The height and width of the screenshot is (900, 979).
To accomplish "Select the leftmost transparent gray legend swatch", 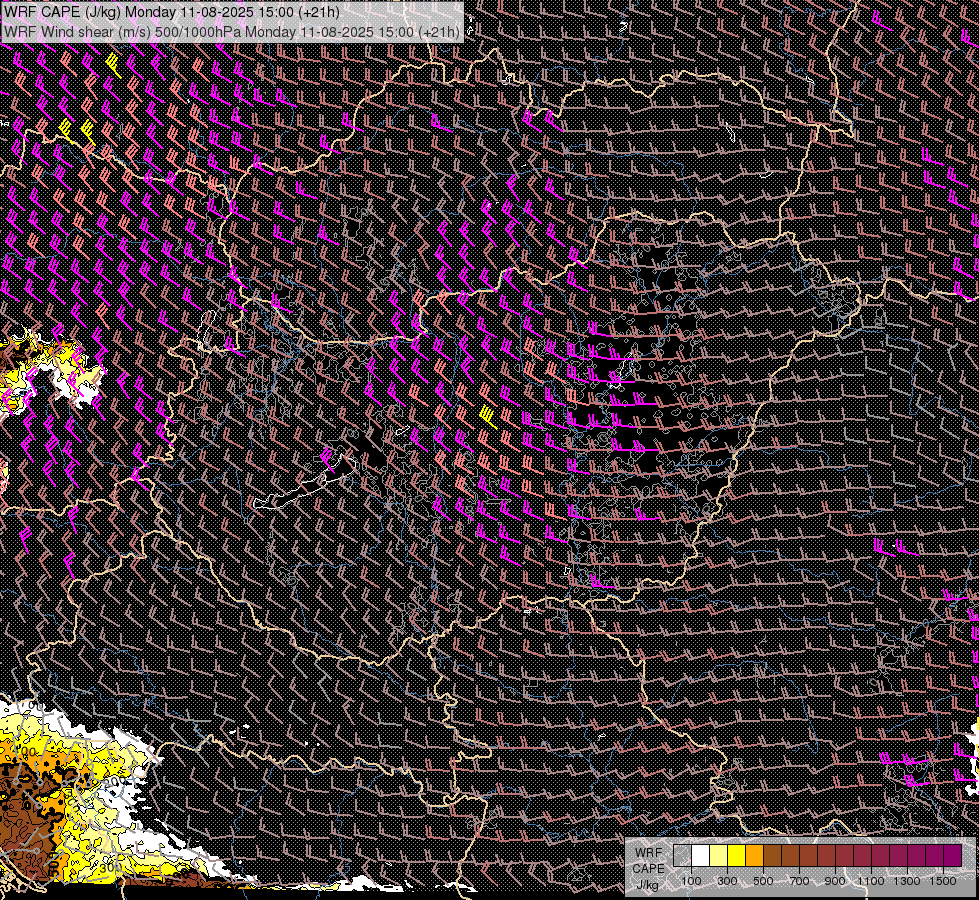I will pos(682,855).
